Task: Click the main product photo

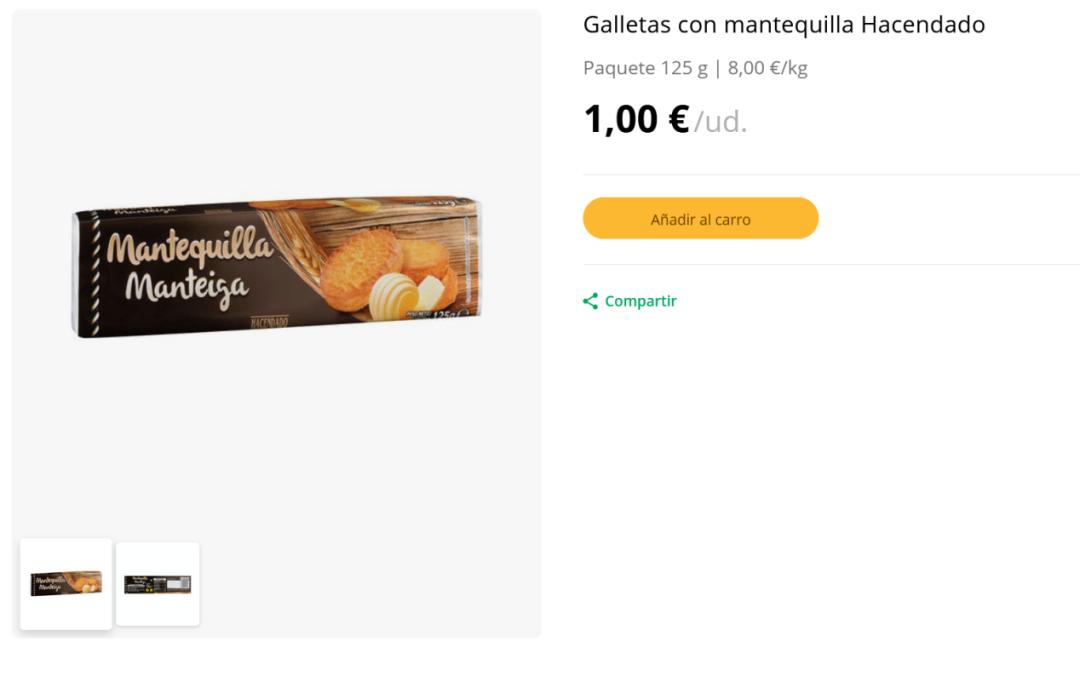Action: [276, 268]
